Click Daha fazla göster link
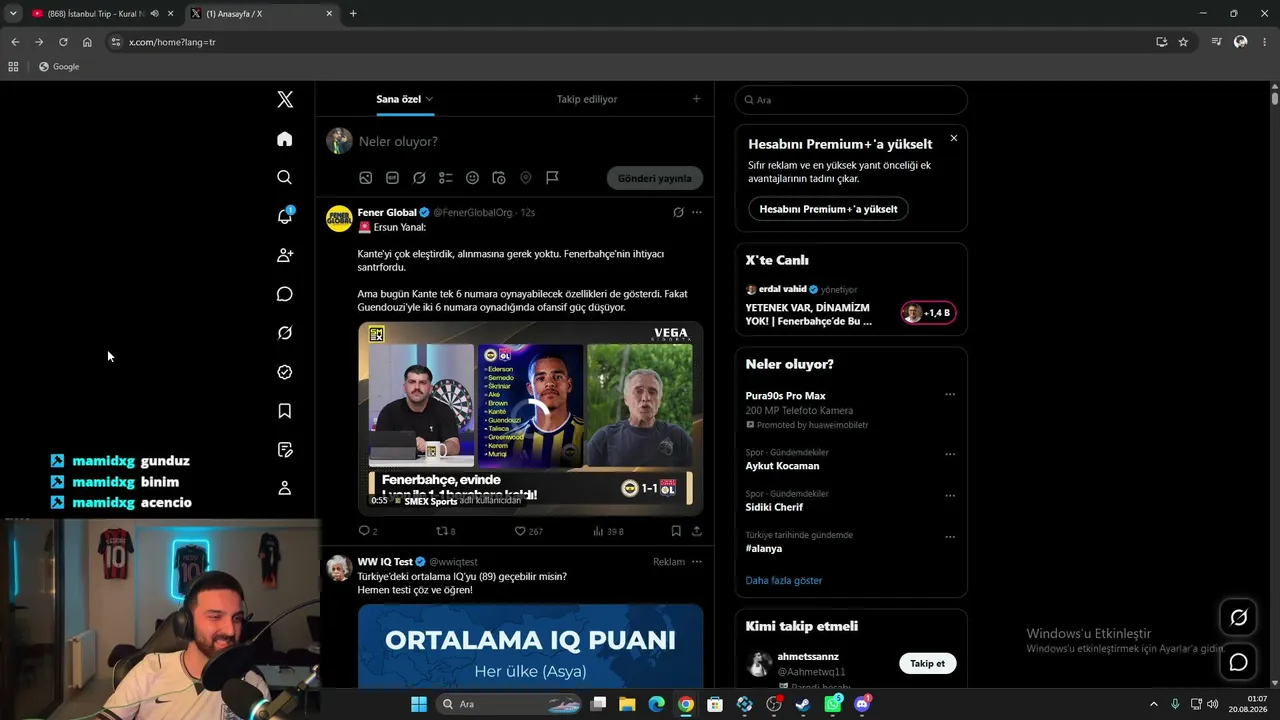Screen dimensions: 1280x720 coord(784,580)
